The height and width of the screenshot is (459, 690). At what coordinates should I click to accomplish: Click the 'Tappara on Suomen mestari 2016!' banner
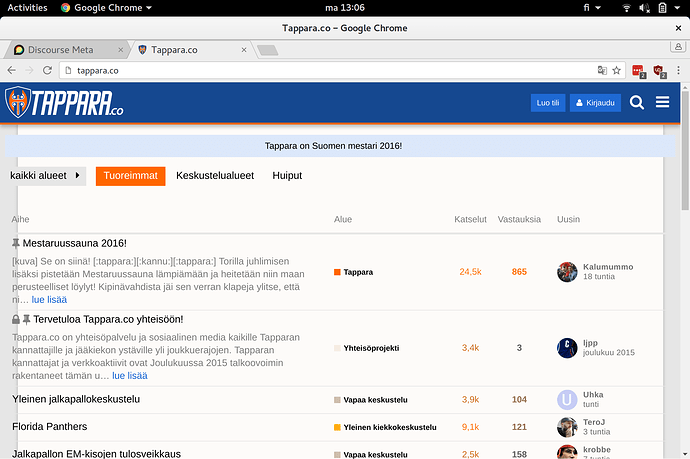(340, 146)
